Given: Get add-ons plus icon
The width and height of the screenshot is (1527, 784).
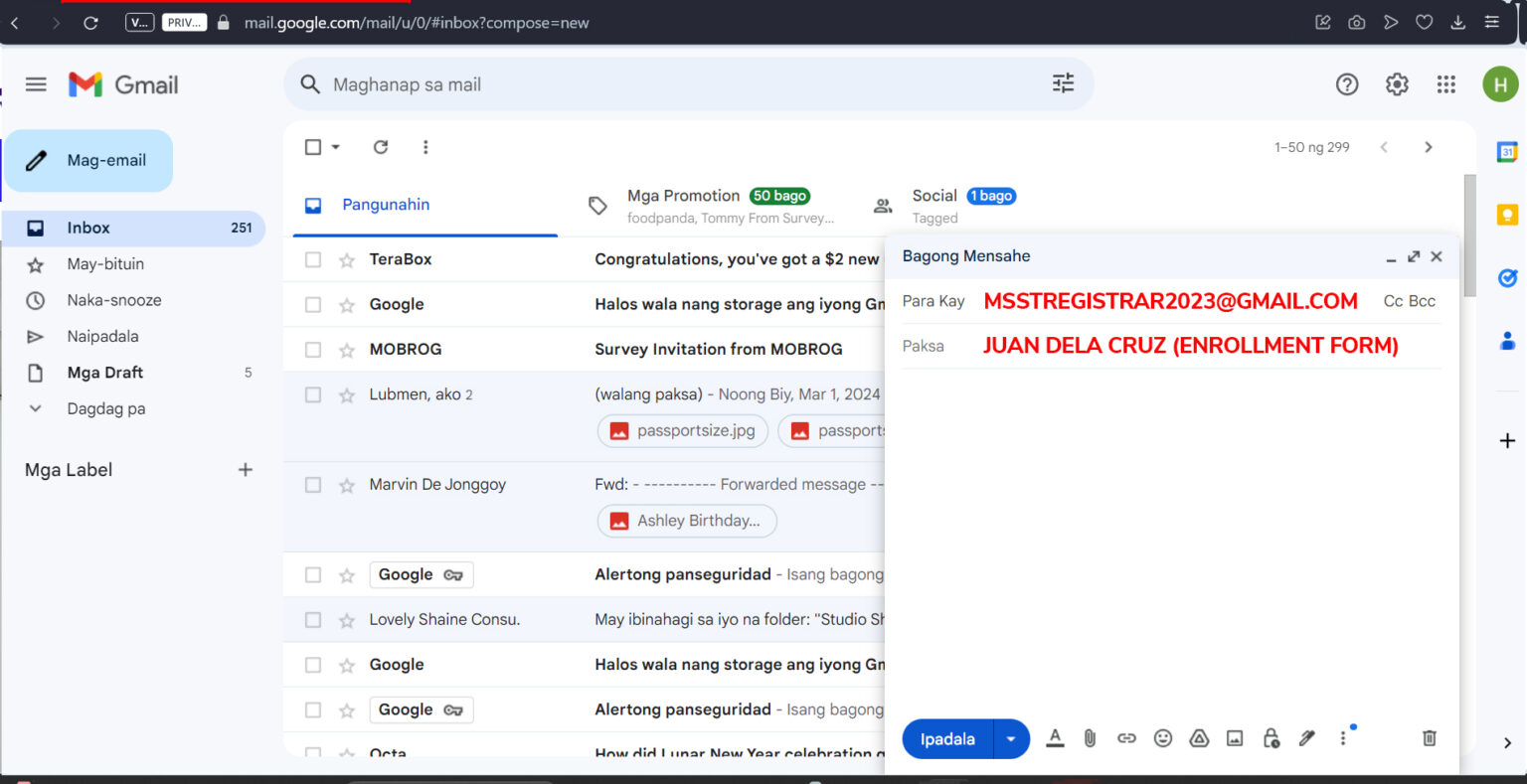Looking at the screenshot, I should pyautogui.click(x=1507, y=440).
